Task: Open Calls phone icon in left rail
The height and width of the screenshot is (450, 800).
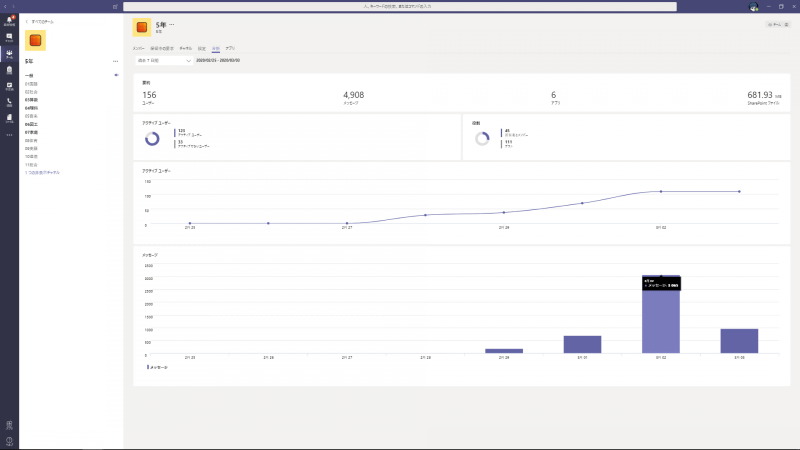Action: [x=9, y=102]
